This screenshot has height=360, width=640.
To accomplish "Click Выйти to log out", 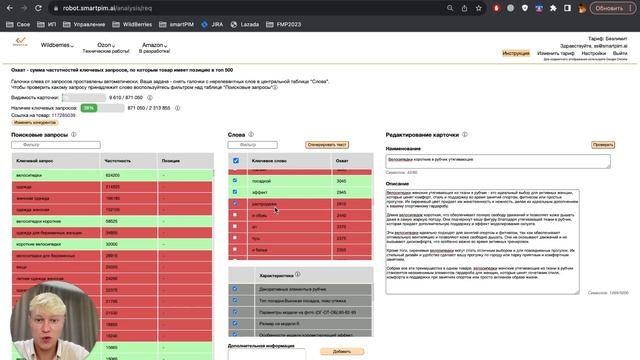I will (620, 53).
